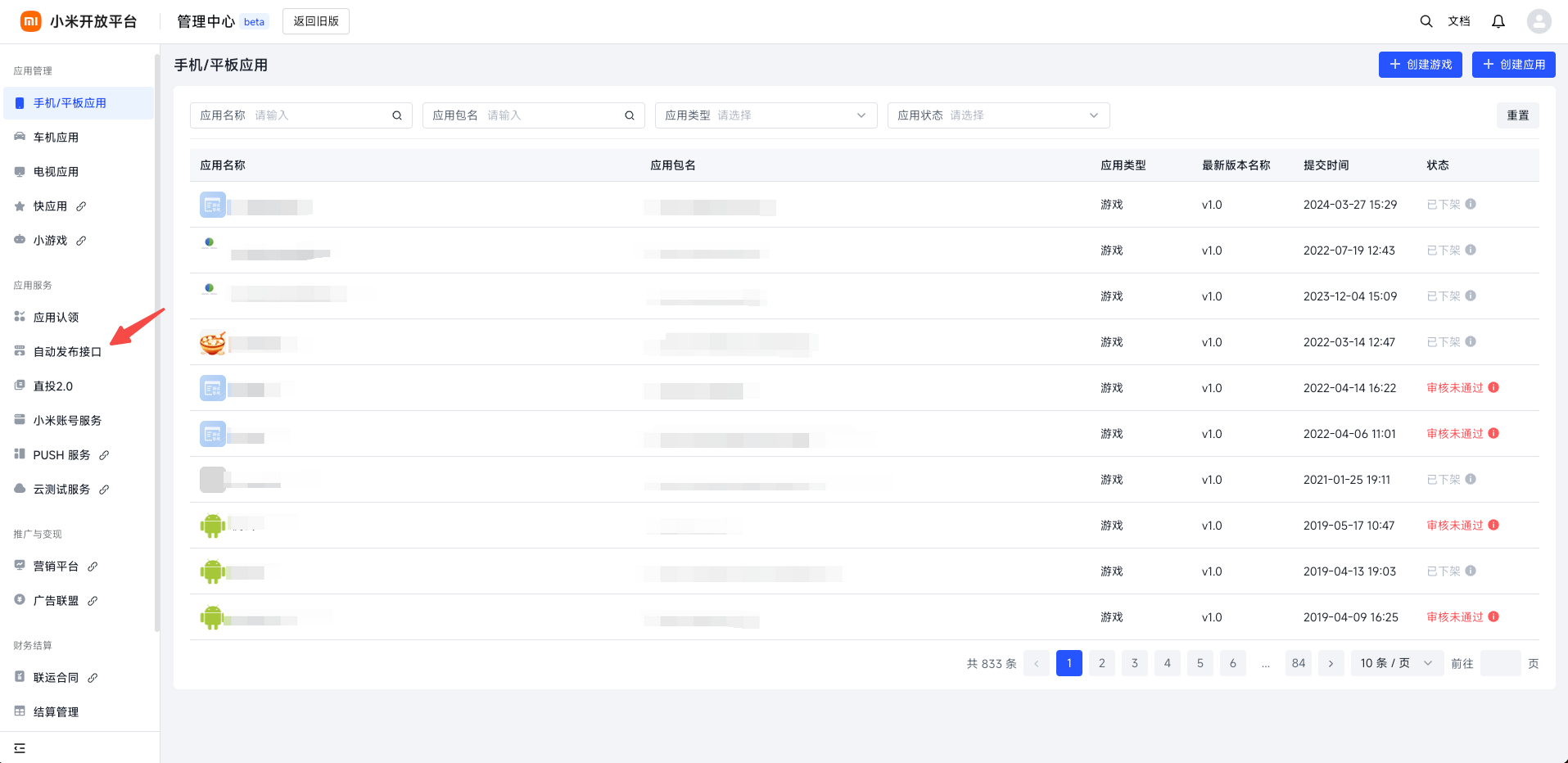
Task: Click the 小米账号服务 sidebar icon
Action: click(20, 420)
